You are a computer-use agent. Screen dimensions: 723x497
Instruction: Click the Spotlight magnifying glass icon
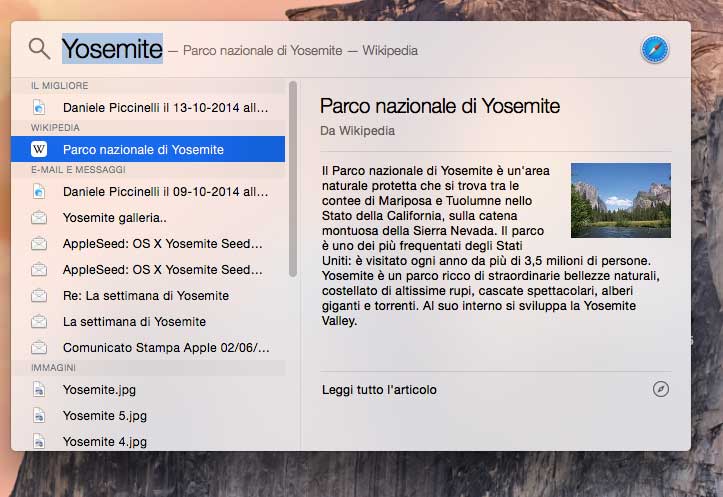tap(39, 49)
